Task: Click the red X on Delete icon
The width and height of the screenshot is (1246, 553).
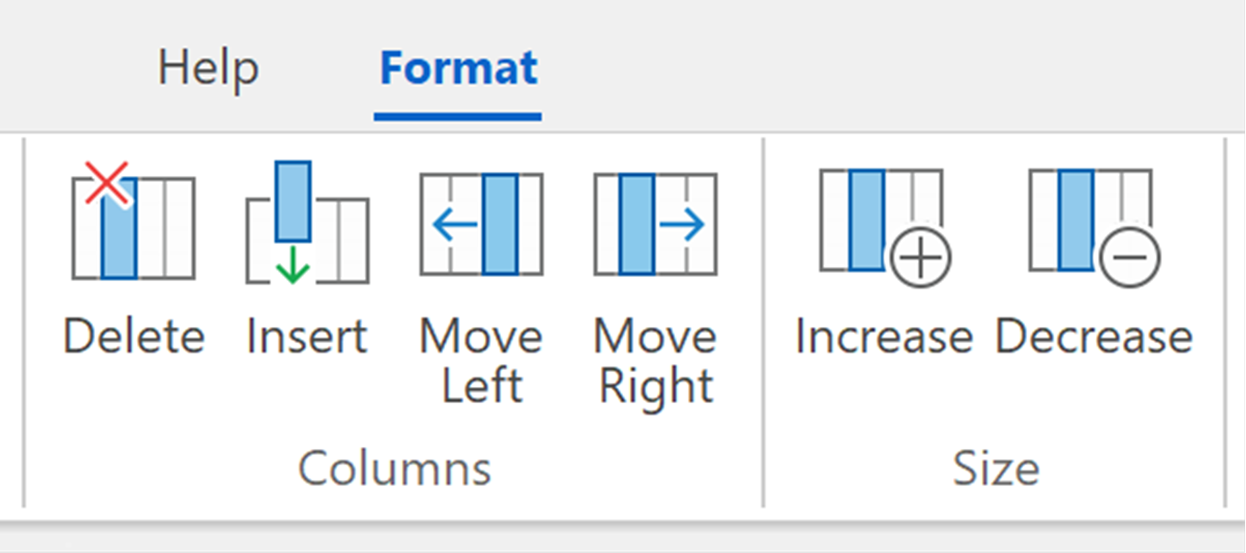Action: [x=106, y=184]
